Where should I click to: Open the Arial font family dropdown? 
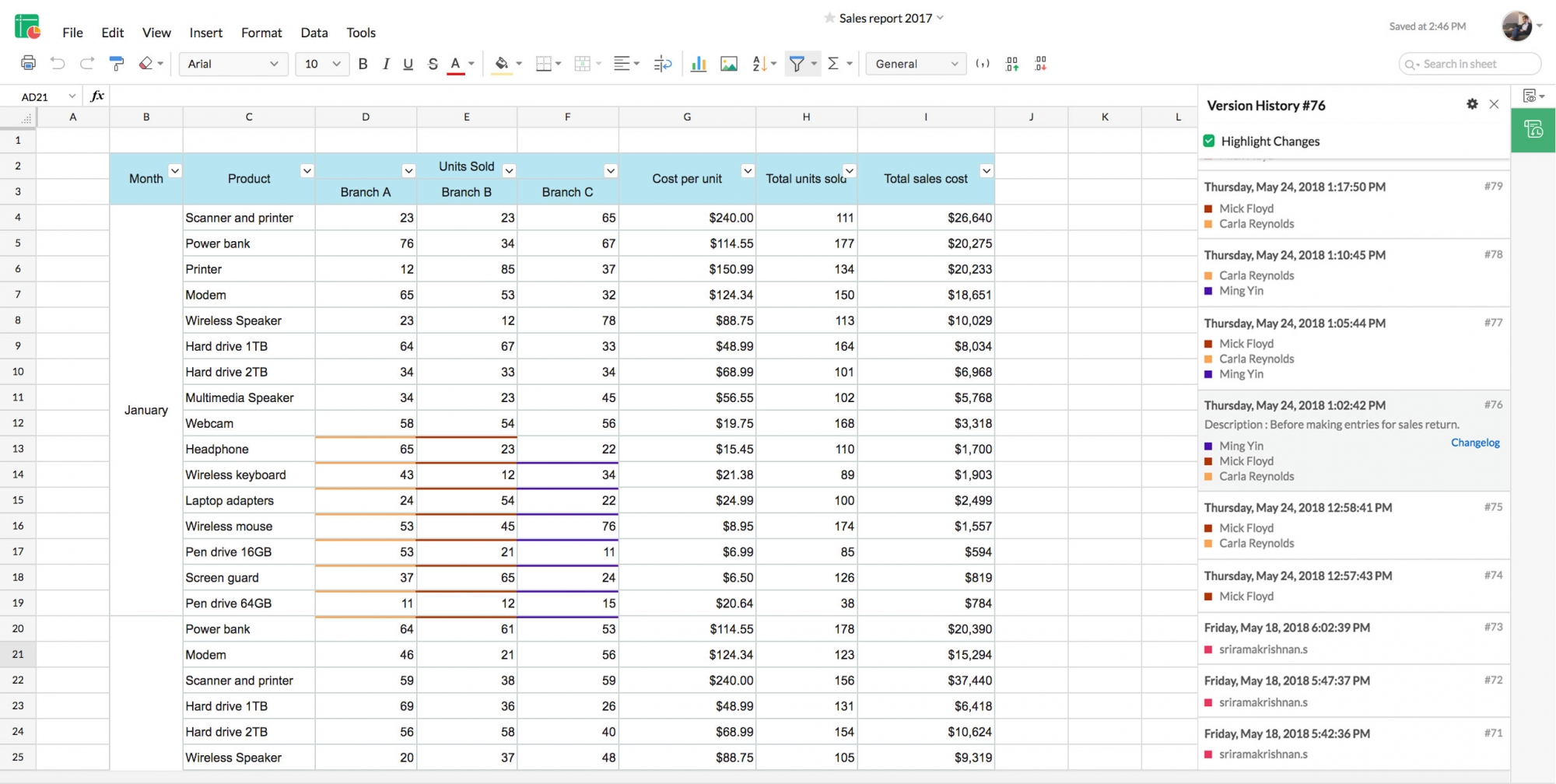(233, 64)
